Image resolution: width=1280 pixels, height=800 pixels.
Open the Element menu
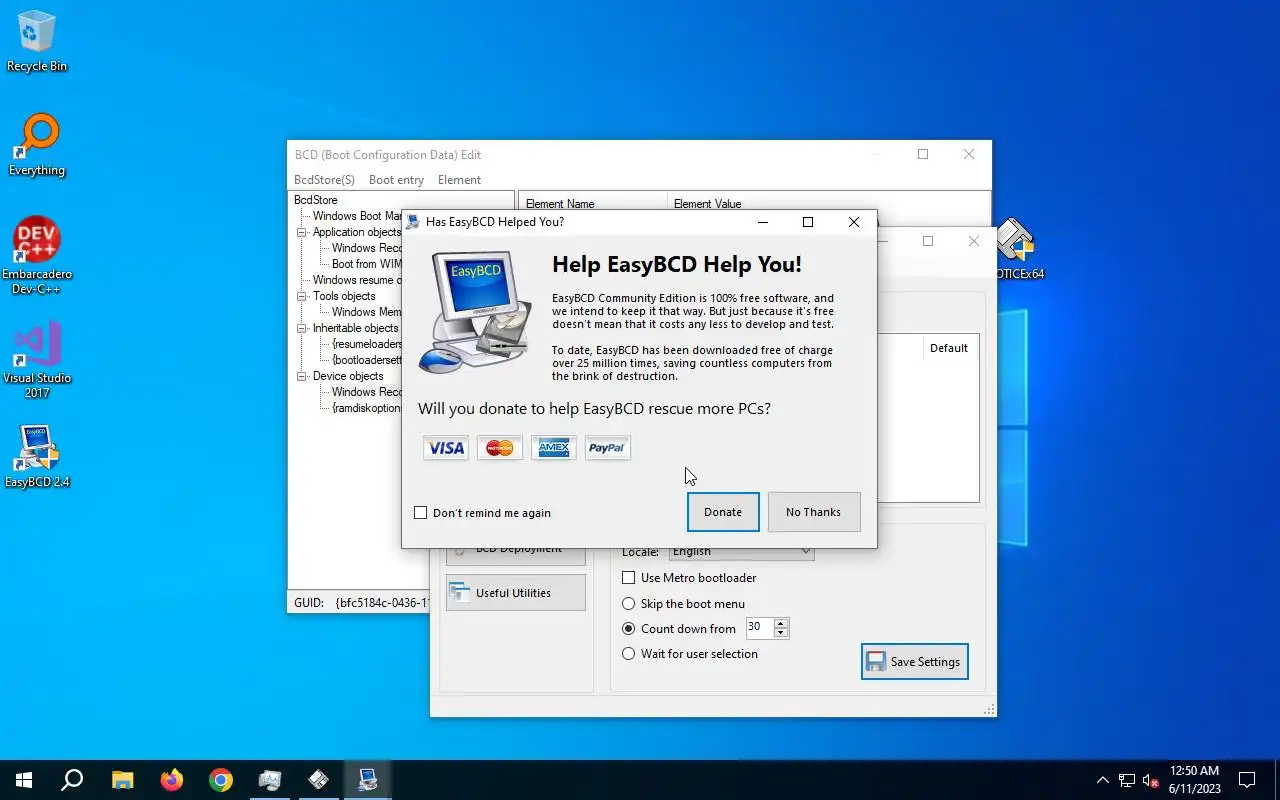tap(459, 180)
